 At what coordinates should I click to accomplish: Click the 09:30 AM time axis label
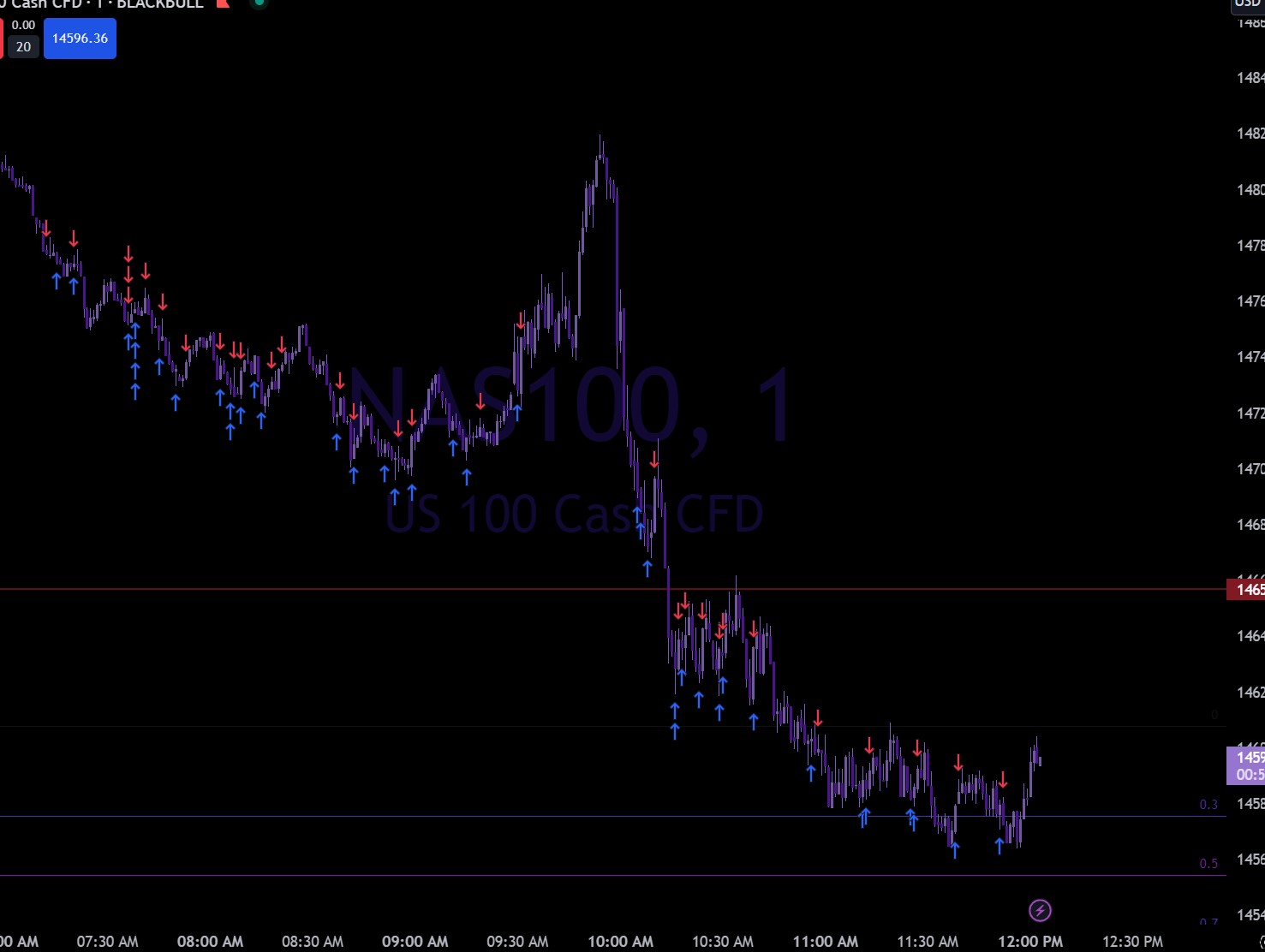tap(517, 942)
